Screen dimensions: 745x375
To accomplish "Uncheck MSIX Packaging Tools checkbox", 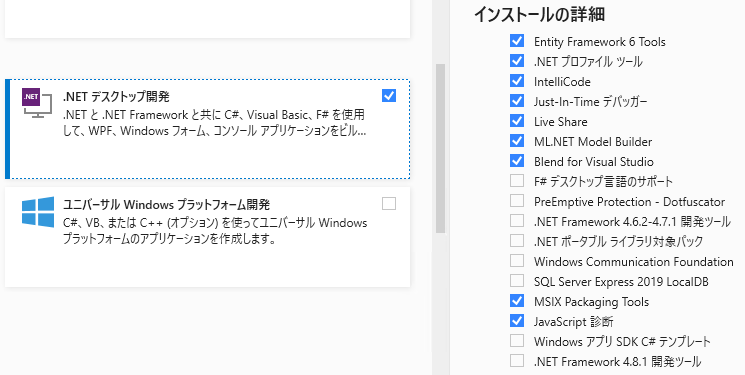I will point(517,300).
